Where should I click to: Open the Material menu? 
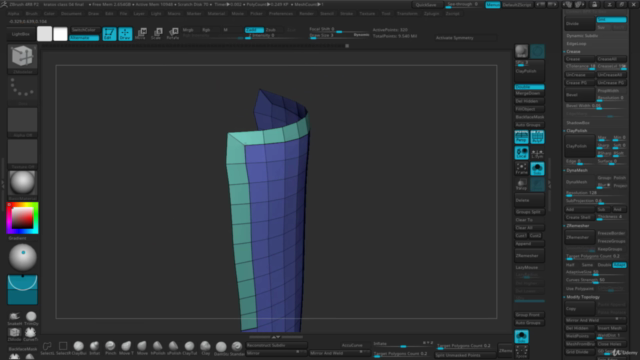click(216, 13)
